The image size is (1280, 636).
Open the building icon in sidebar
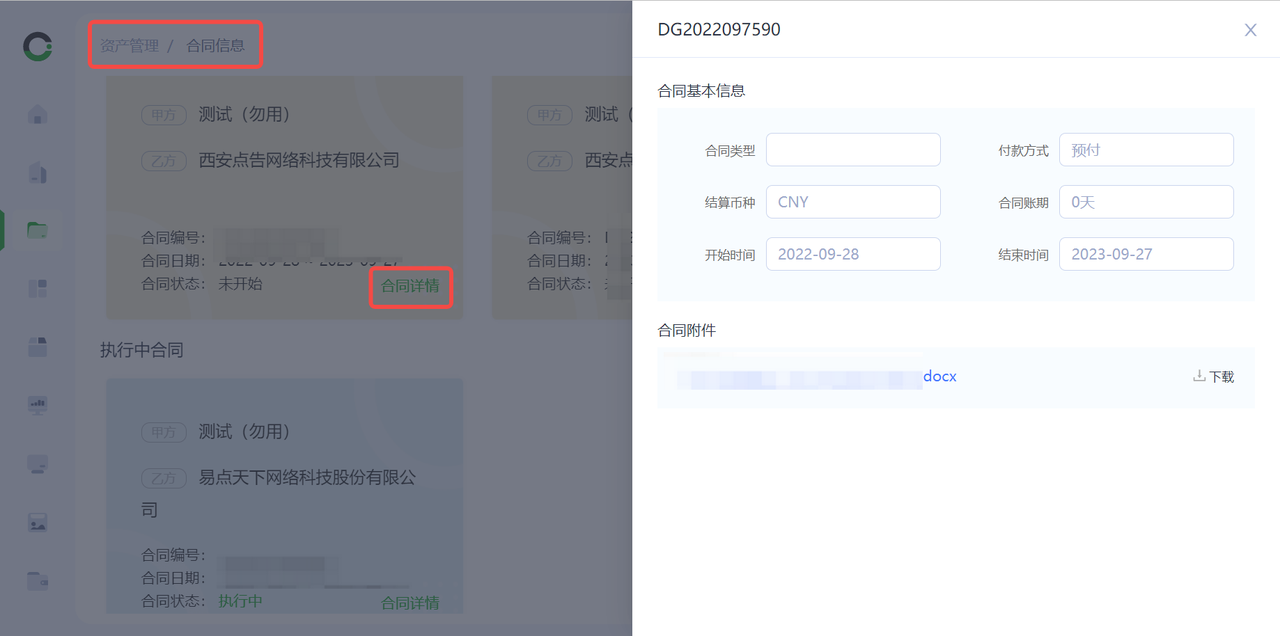(x=38, y=173)
